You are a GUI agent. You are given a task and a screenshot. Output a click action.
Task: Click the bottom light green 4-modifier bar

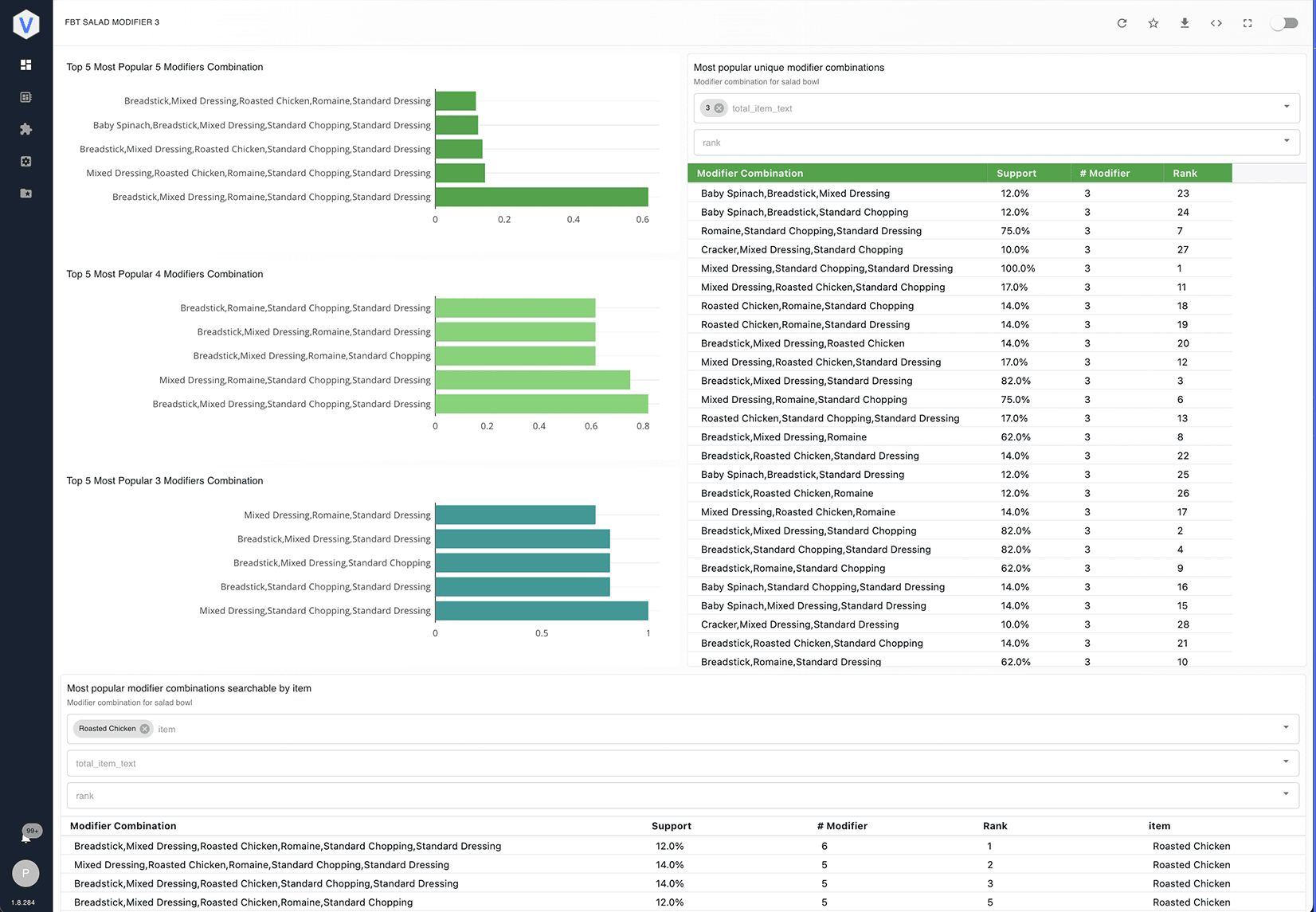pyautogui.click(x=542, y=404)
